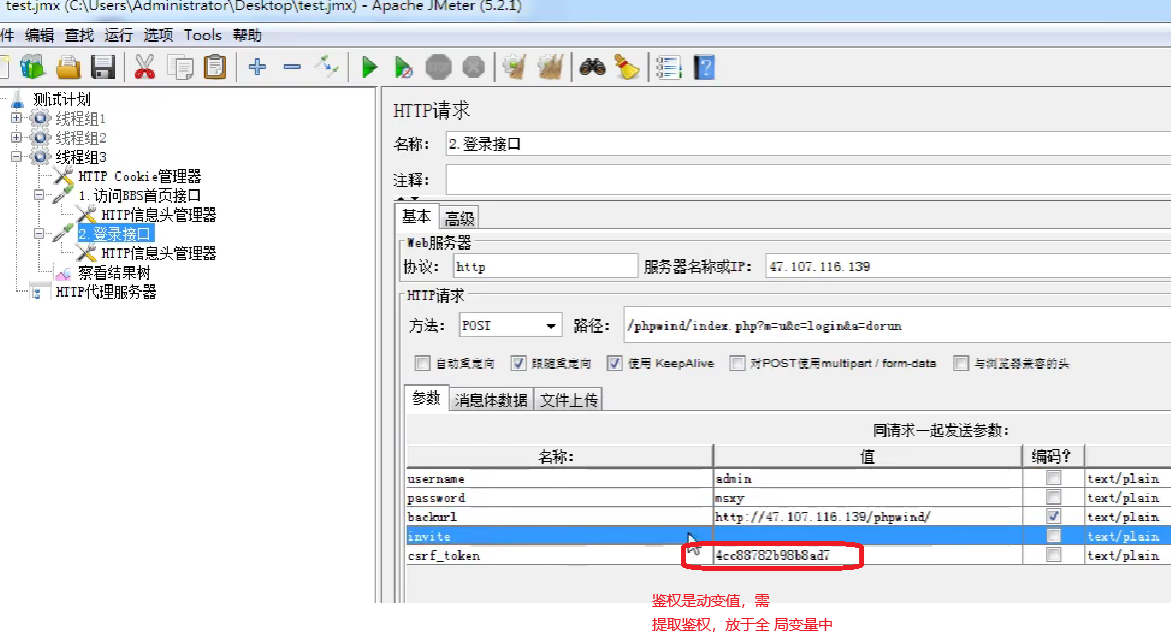Start the test with green play icon
The height and width of the screenshot is (634, 1171).
click(369, 67)
